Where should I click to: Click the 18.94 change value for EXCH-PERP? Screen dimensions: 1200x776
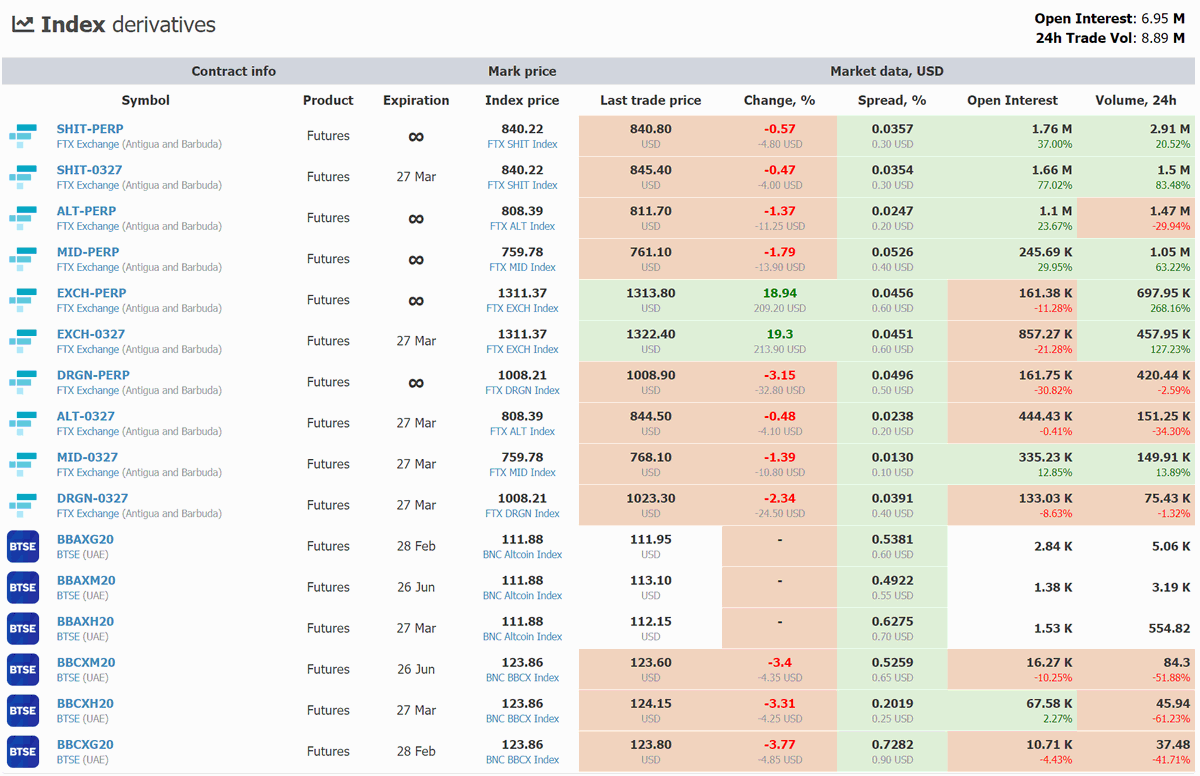click(x=780, y=293)
